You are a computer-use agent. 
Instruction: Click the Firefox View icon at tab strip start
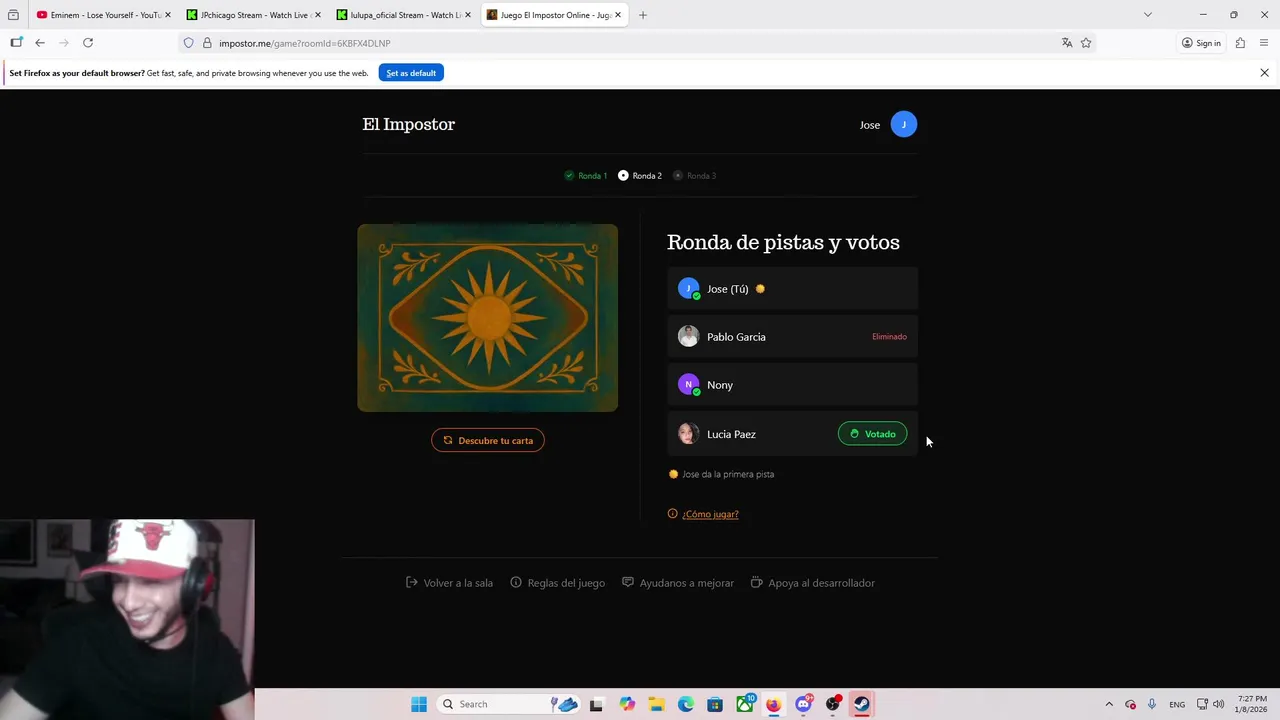pyautogui.click(x=13, y=15)
